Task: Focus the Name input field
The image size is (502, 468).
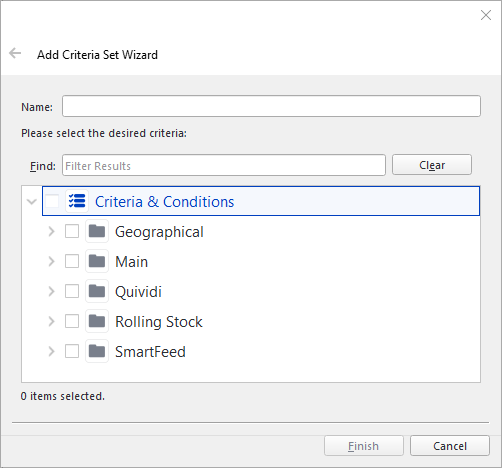Action: 271,106
